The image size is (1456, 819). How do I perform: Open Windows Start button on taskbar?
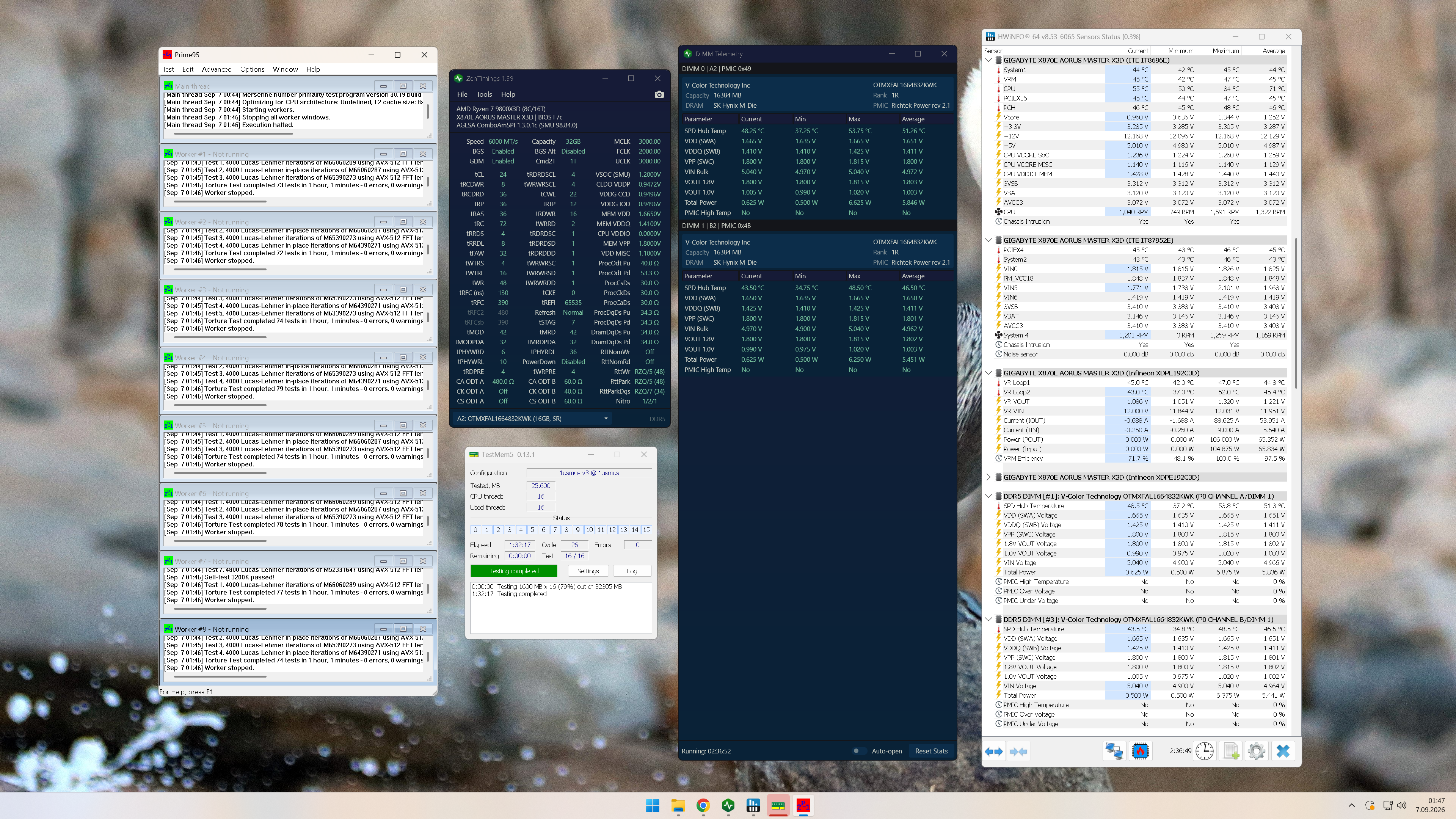(x=653, y=805)
